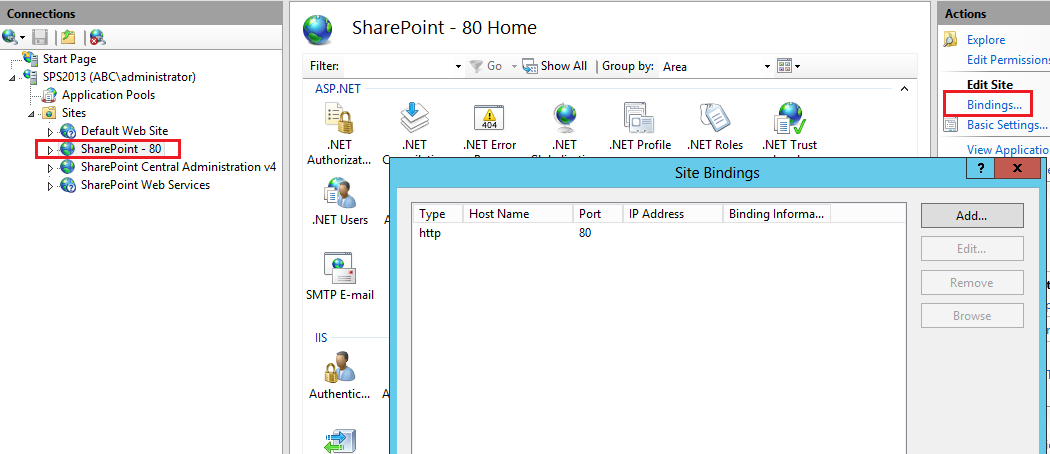Click the Port column header
The height and width of the screenshot is (454, 1050).
(598, 214)
